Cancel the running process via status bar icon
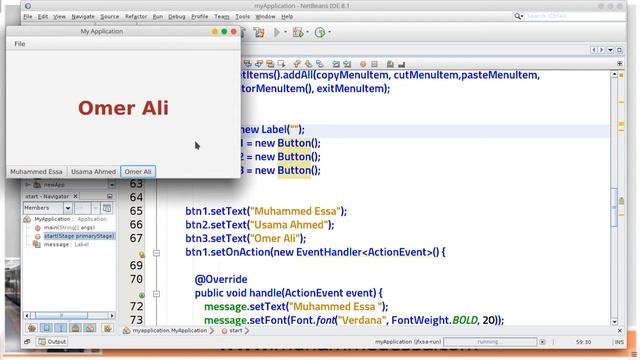Image resolution: width=640 pixels, height=360 pixels. point(542,342)
